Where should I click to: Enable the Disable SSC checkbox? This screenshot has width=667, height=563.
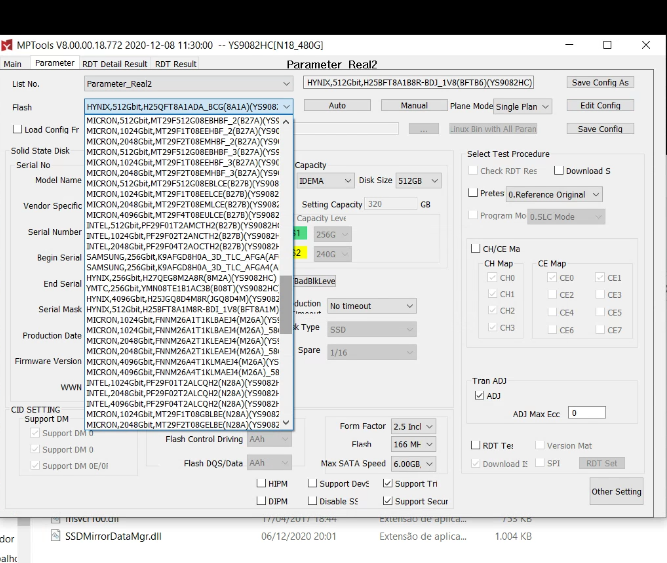pyautogui.click(x=312, y=501)
